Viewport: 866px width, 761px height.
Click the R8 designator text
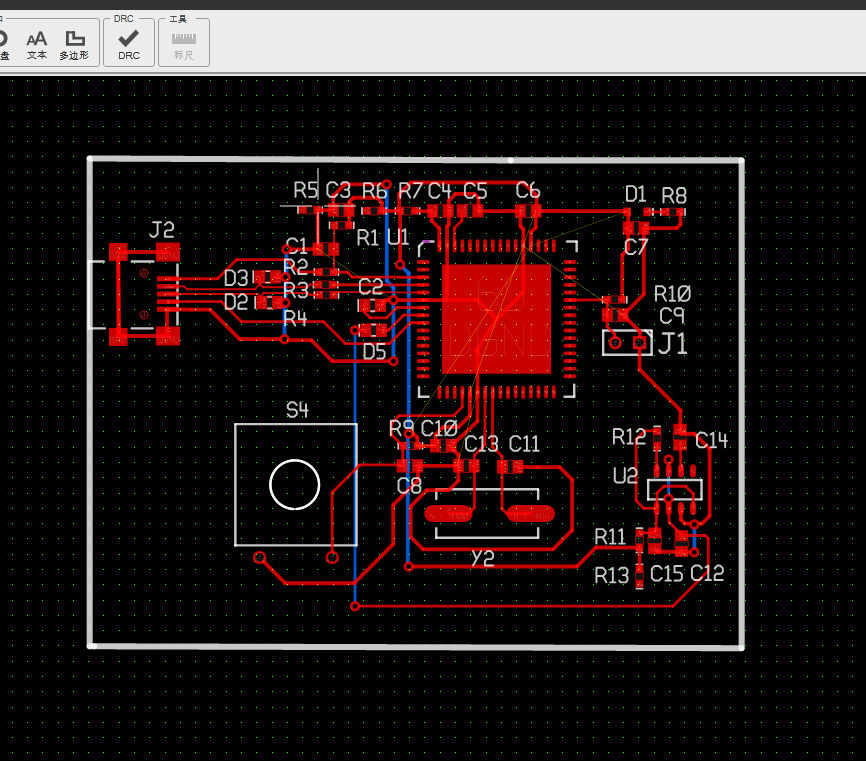[674, 195]
